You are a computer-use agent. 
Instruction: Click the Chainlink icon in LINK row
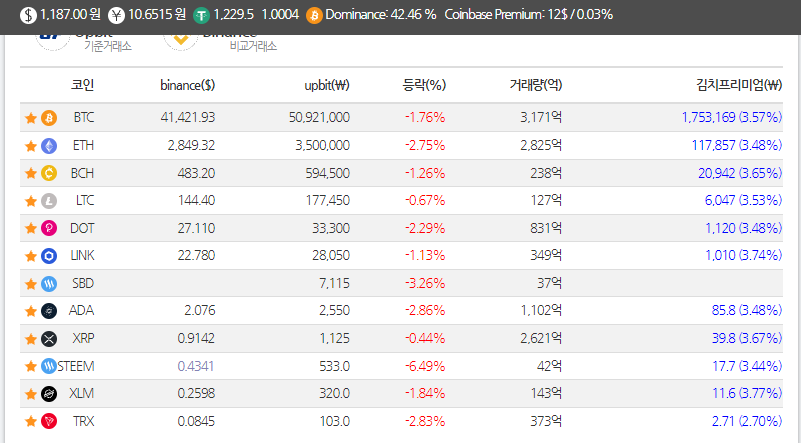pyautogui.click(x=49, y=255)
